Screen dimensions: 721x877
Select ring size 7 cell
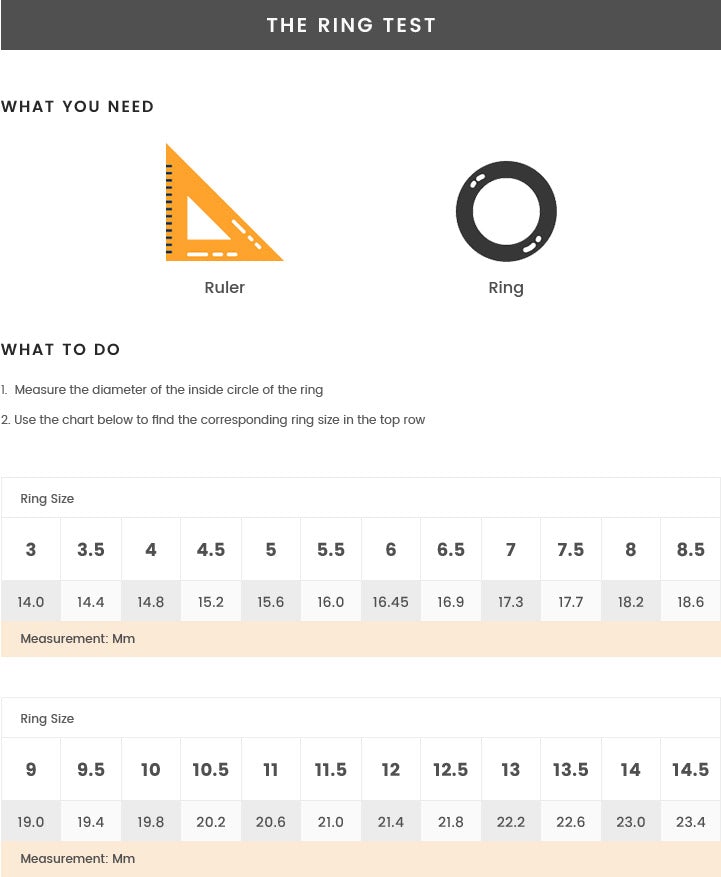(x=511, y=549)
